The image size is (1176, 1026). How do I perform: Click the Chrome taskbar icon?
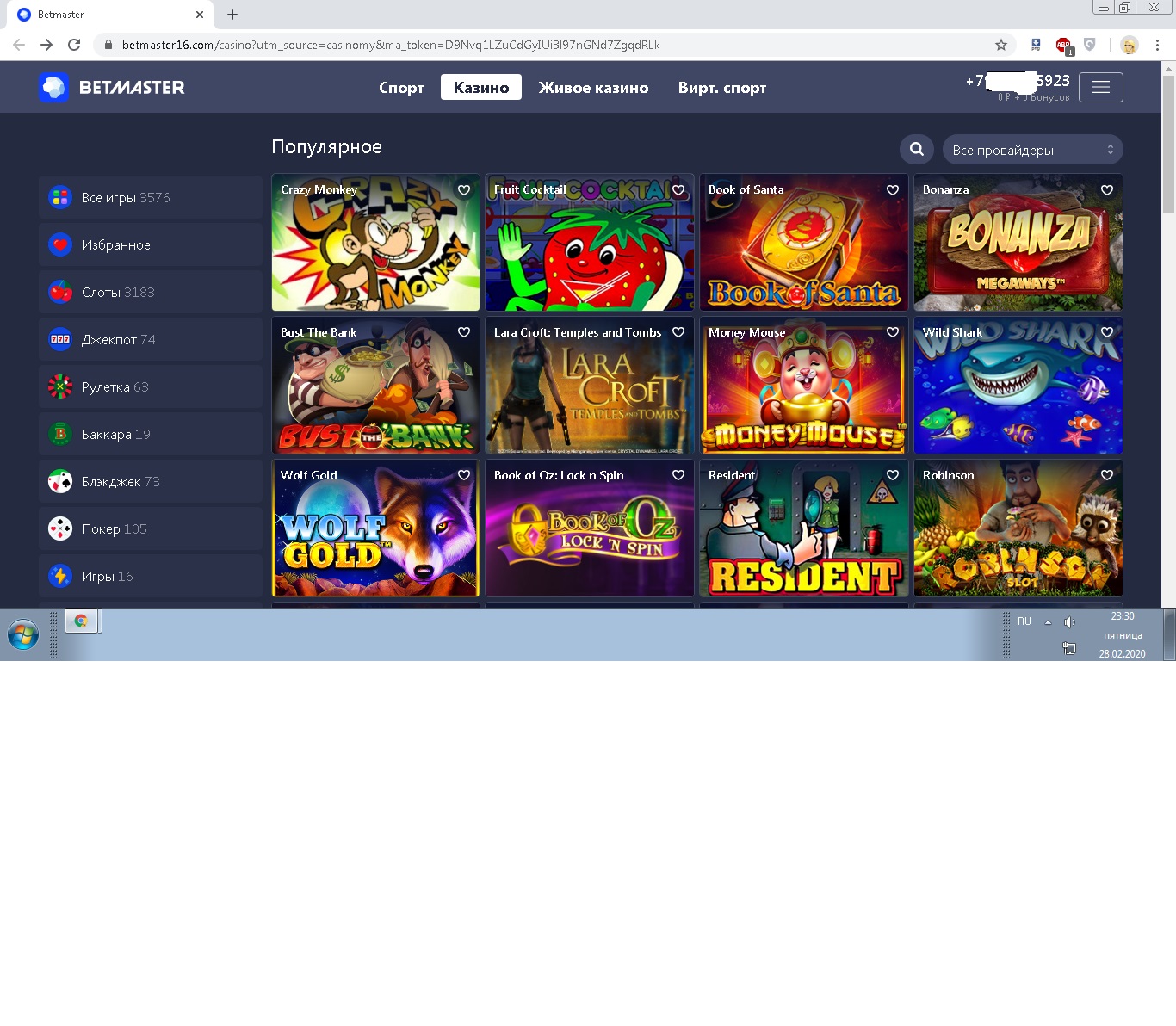[x=81, y=621]
